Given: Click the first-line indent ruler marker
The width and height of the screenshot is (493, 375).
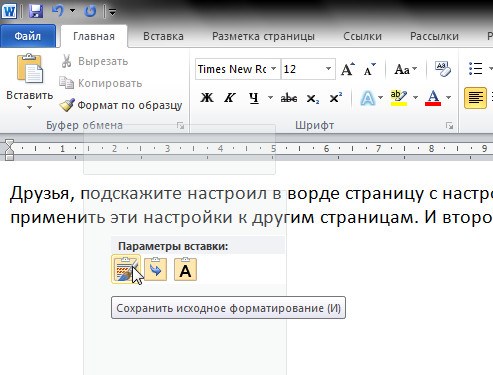Looking at the screenshot, I should pos(9,144).
